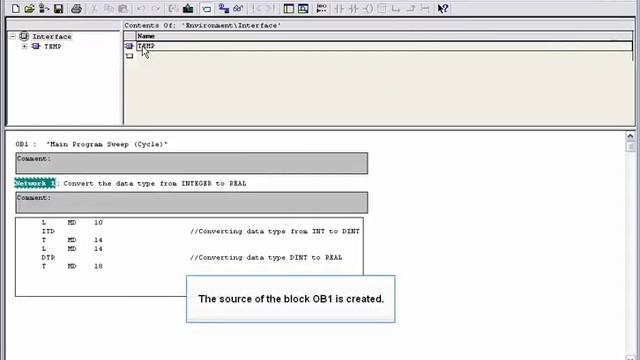Click the Copy toolbar icon
Image resolution: width=640 pixels, height=360 pixels.
(x=108, y=9)
